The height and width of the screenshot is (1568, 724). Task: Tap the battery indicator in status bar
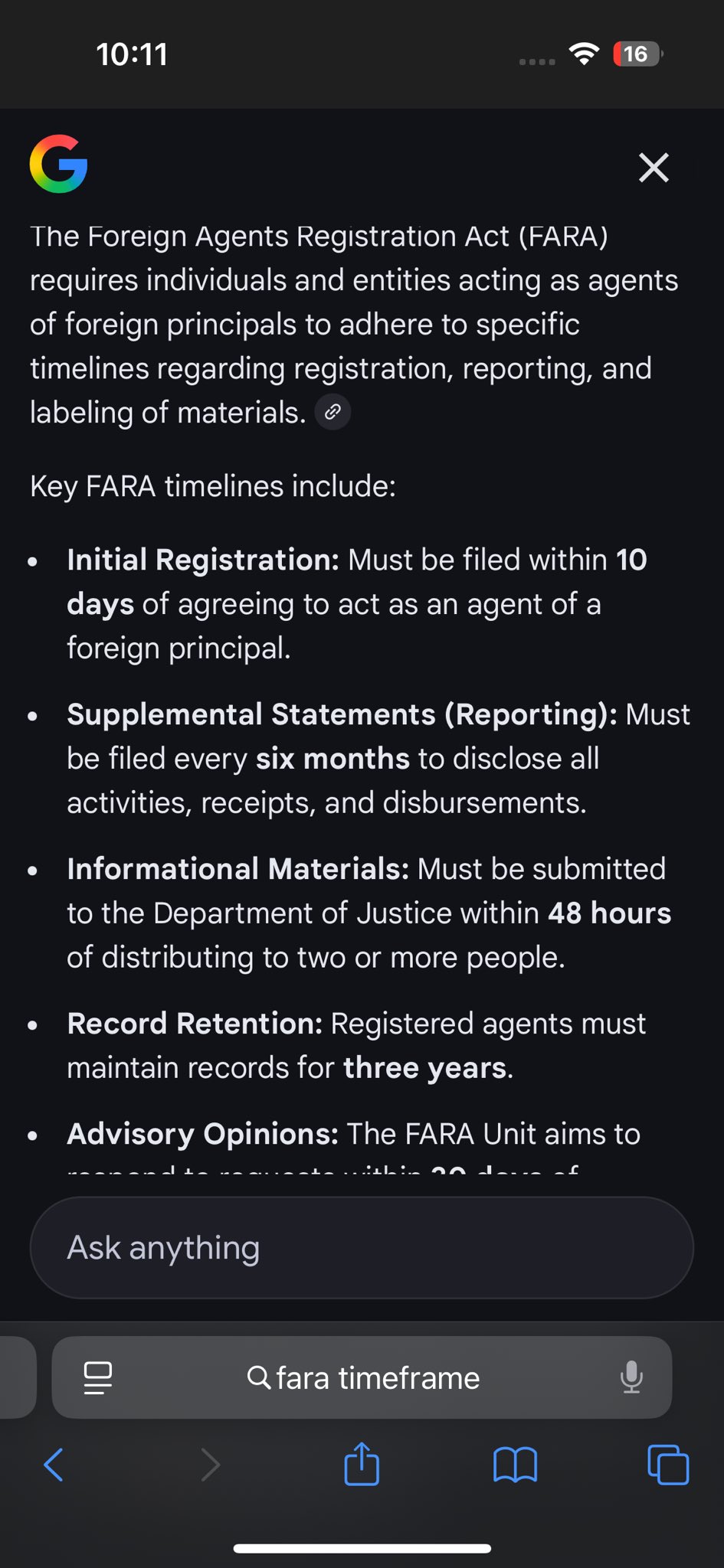coord(637,54)
